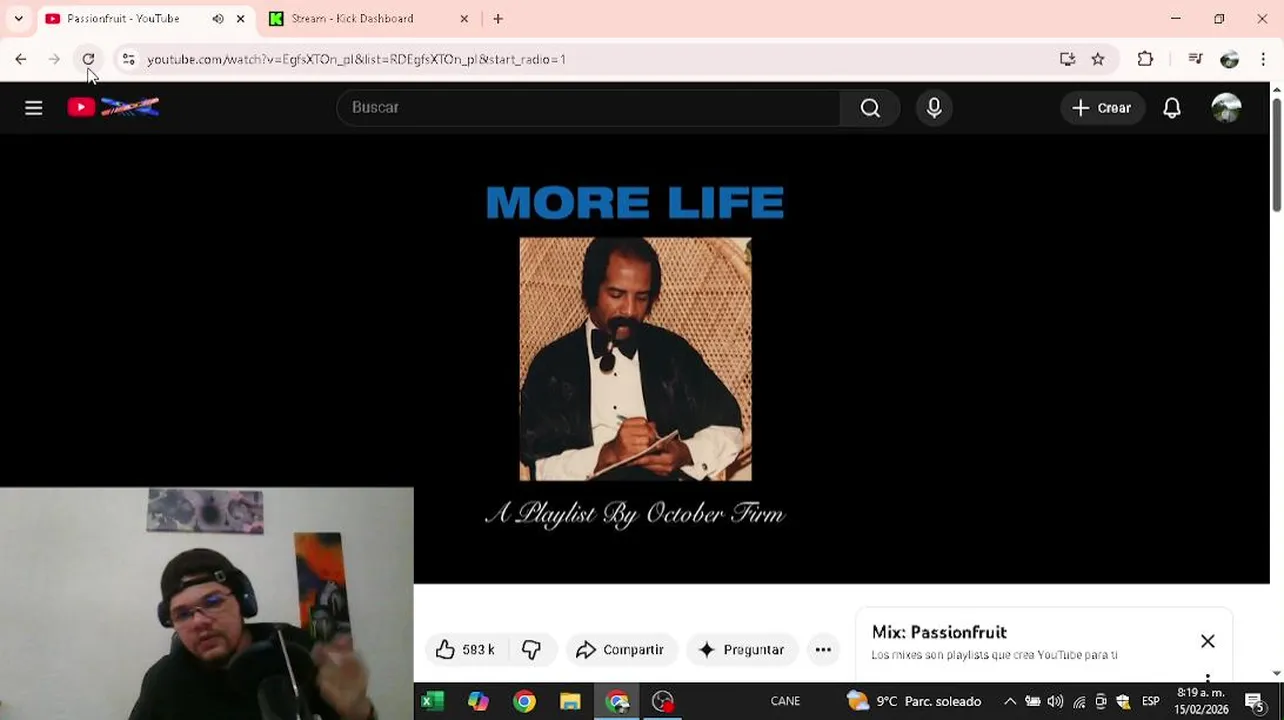The height and width of the screenshot is (720, 1284).
Task: Reload the YouTube page
Action: [88, 59]
